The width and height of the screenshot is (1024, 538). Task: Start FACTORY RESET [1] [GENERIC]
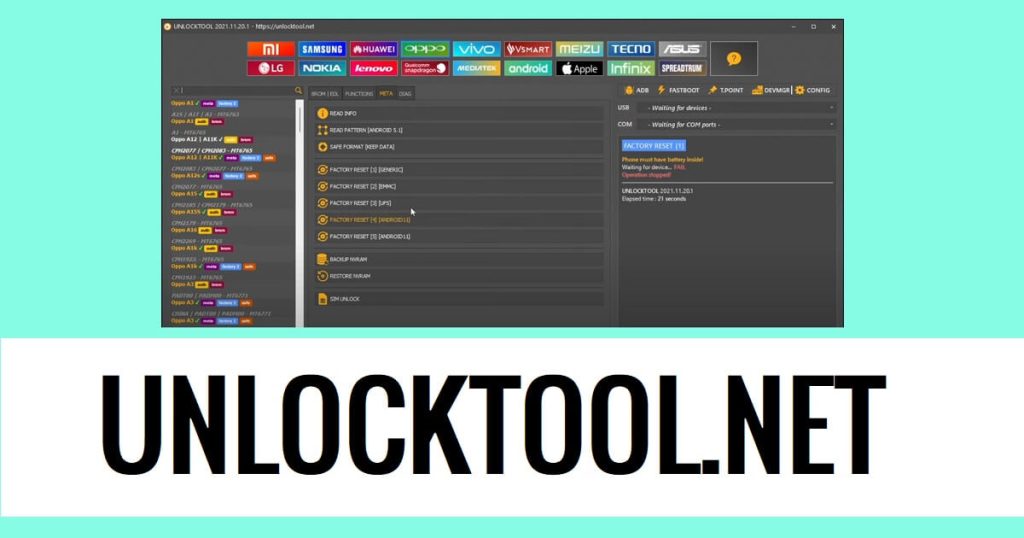click(459, 170)
